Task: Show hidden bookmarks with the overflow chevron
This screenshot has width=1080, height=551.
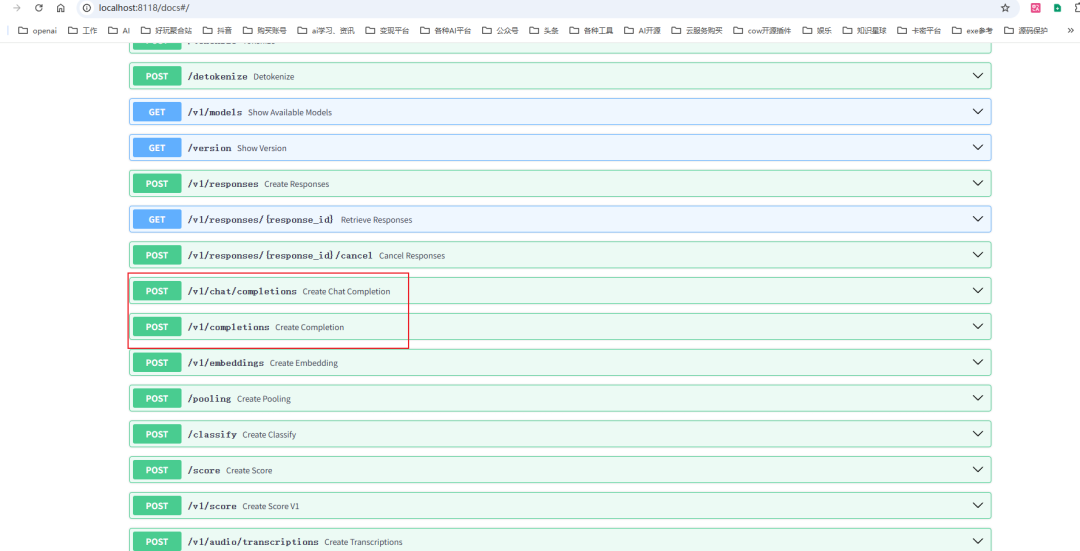Action: click(1070, 30)
